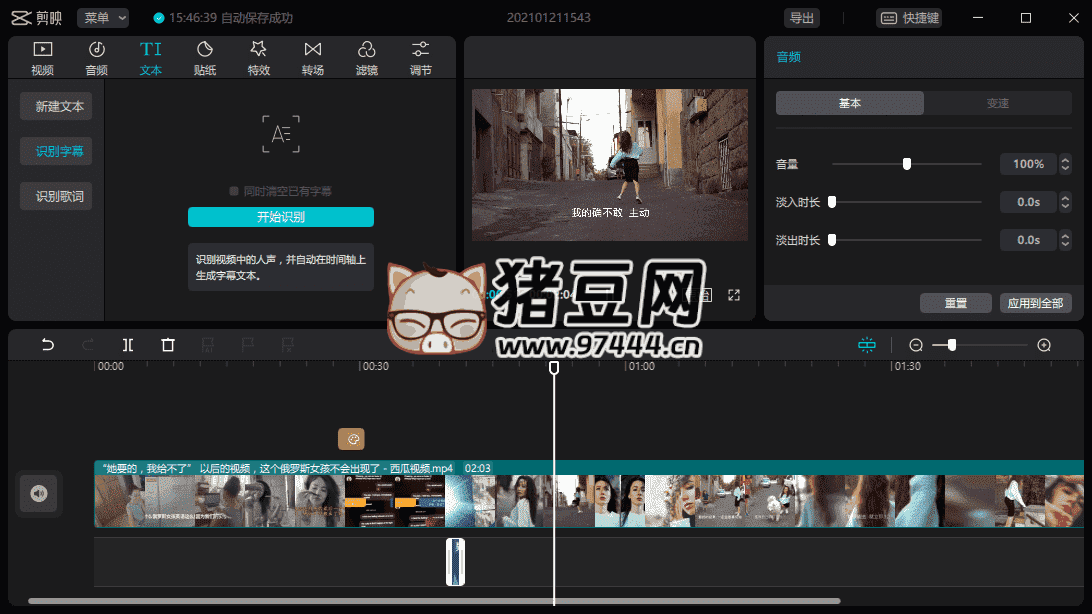Adjust the 音量 volume stepper arrows
This screenshot has width=1092, height=614.
(1065, 164)
